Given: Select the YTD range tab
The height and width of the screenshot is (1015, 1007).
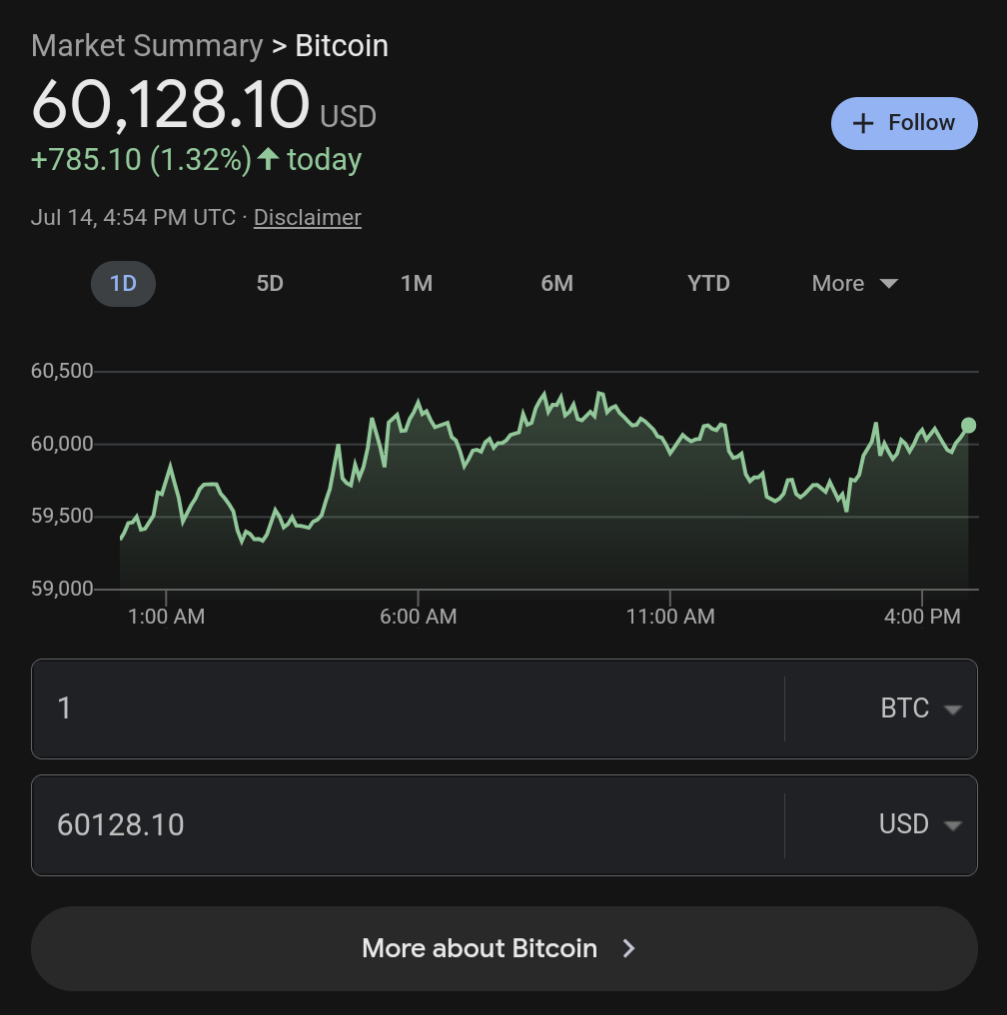Looking at the screenshot, I should [708, 283].
